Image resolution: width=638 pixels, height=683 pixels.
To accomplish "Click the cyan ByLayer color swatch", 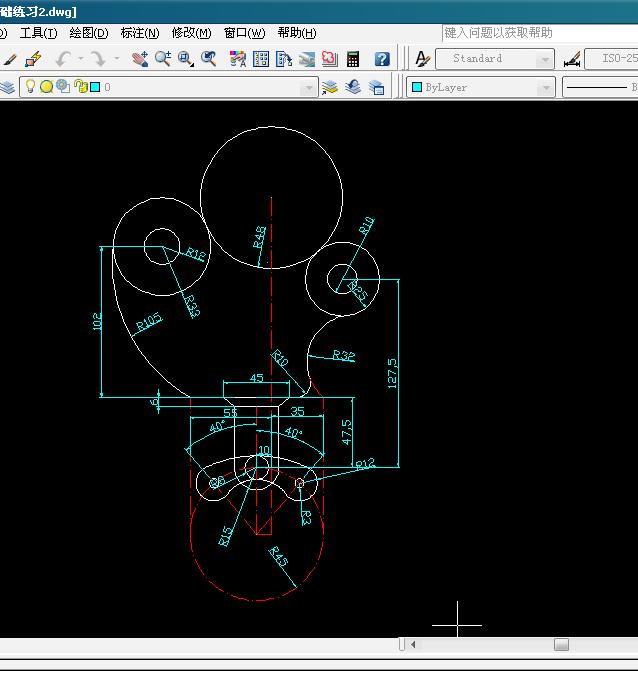I will click(x=417, y=87).
